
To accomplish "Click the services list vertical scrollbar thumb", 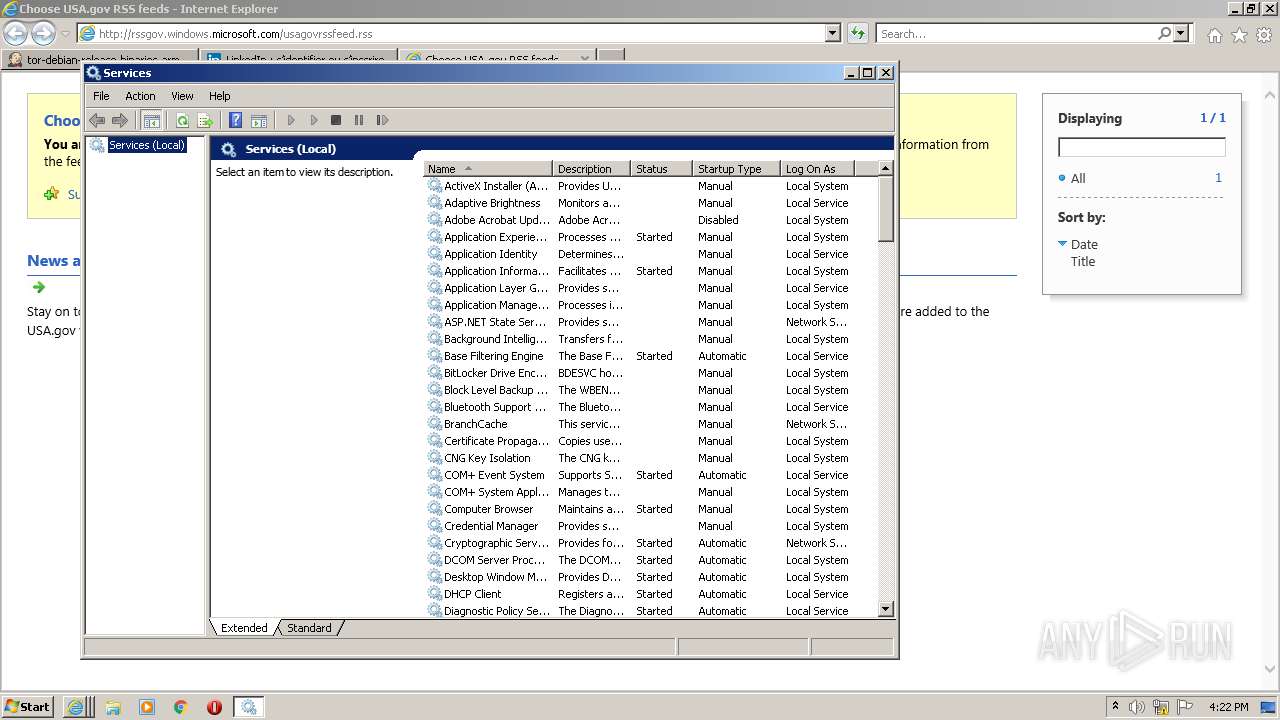I will (x=885, y=209).
